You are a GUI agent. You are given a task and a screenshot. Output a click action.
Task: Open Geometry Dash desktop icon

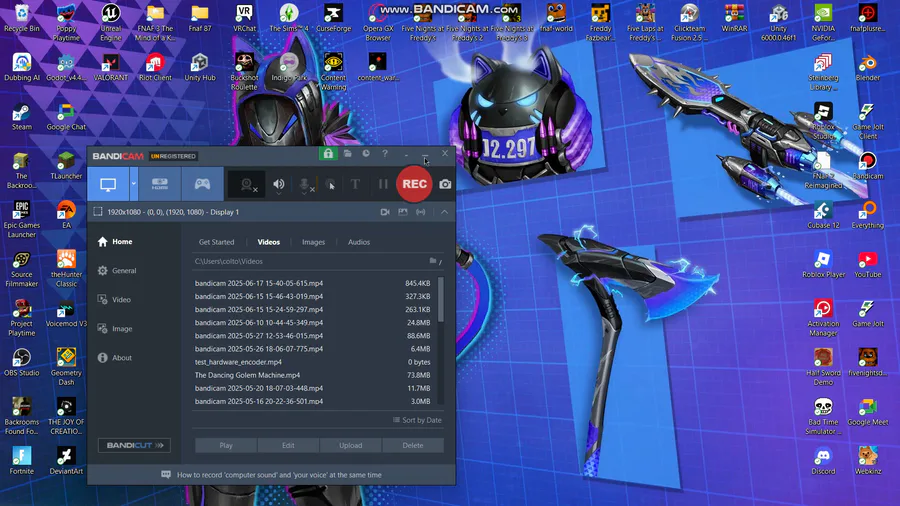[66, 367]
